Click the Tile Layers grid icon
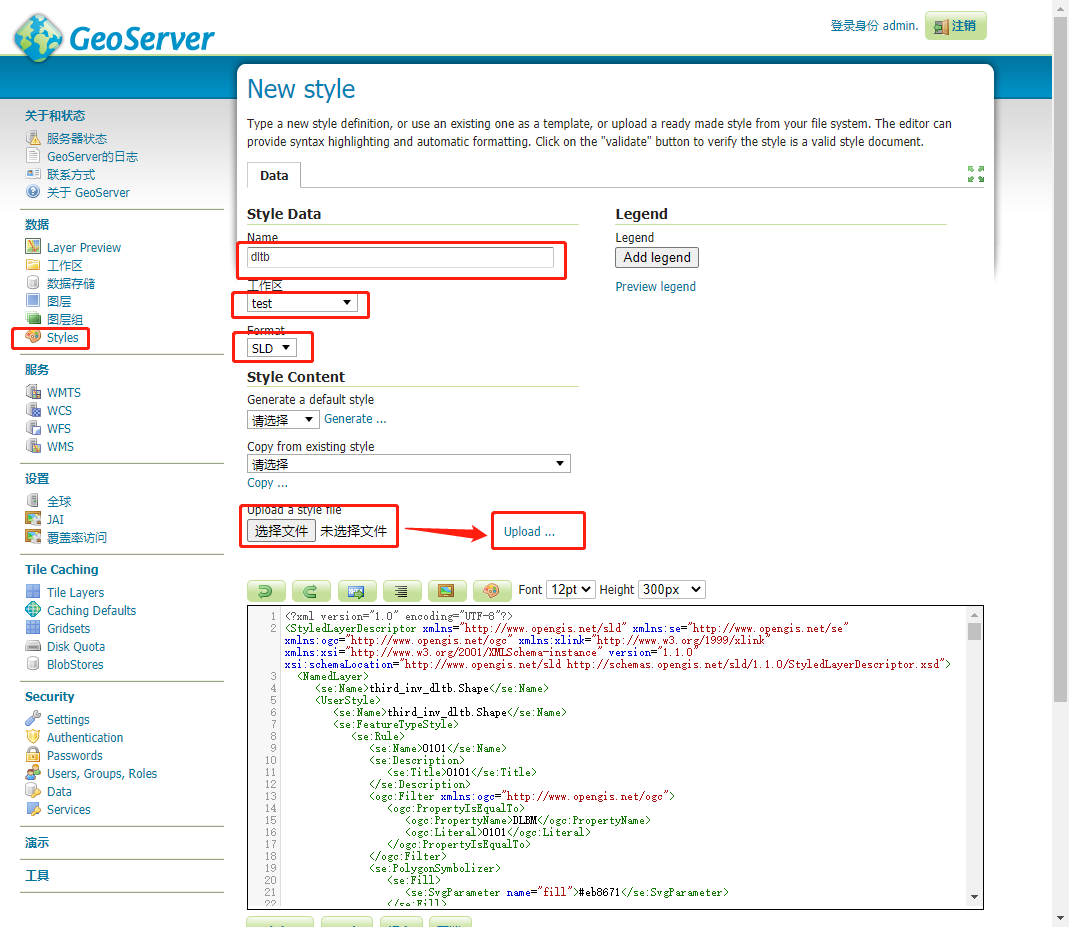1069x927 pixels. [x=33, y=591]
